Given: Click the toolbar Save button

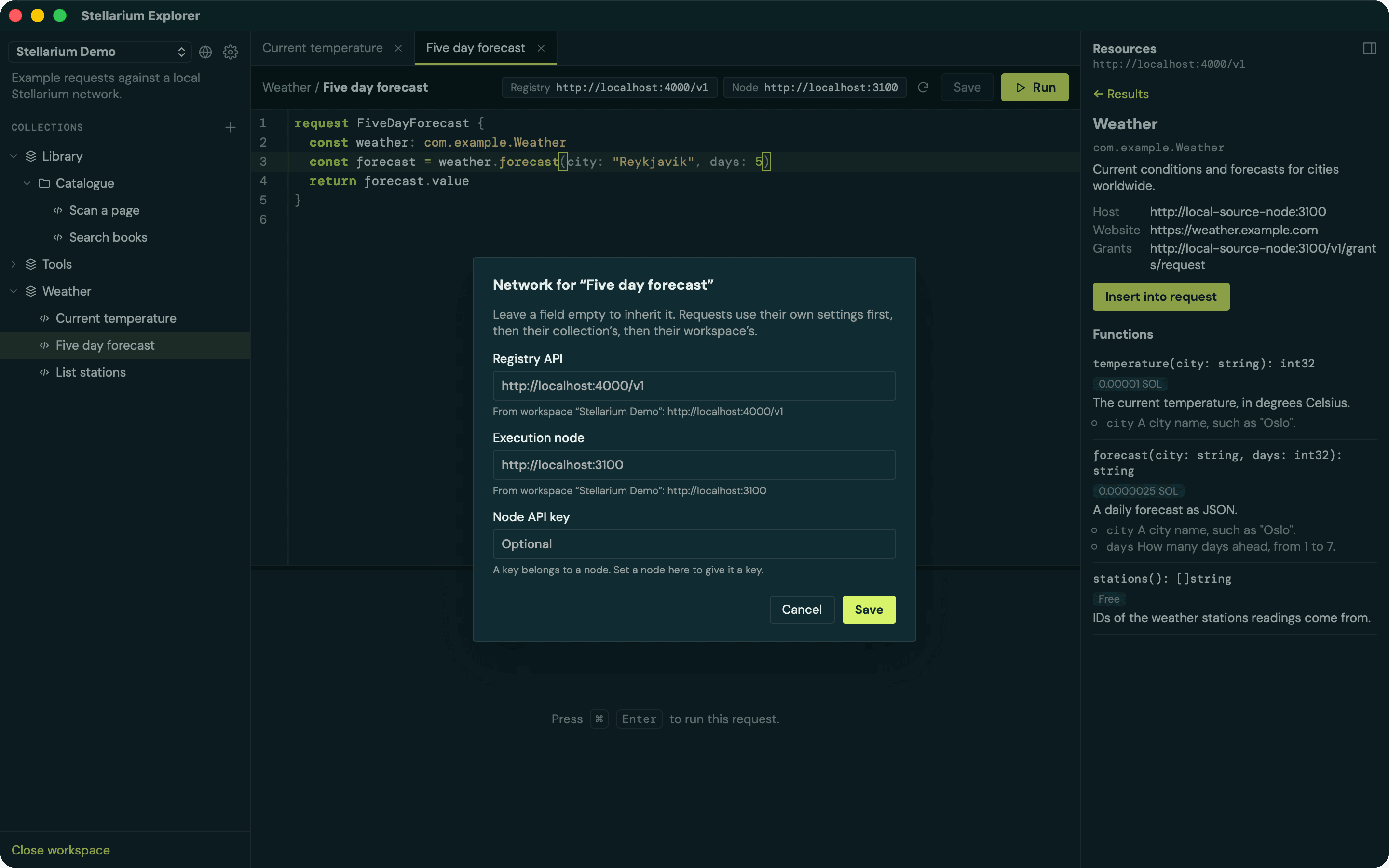Looking at the screenshot, I should click(967, 87).
